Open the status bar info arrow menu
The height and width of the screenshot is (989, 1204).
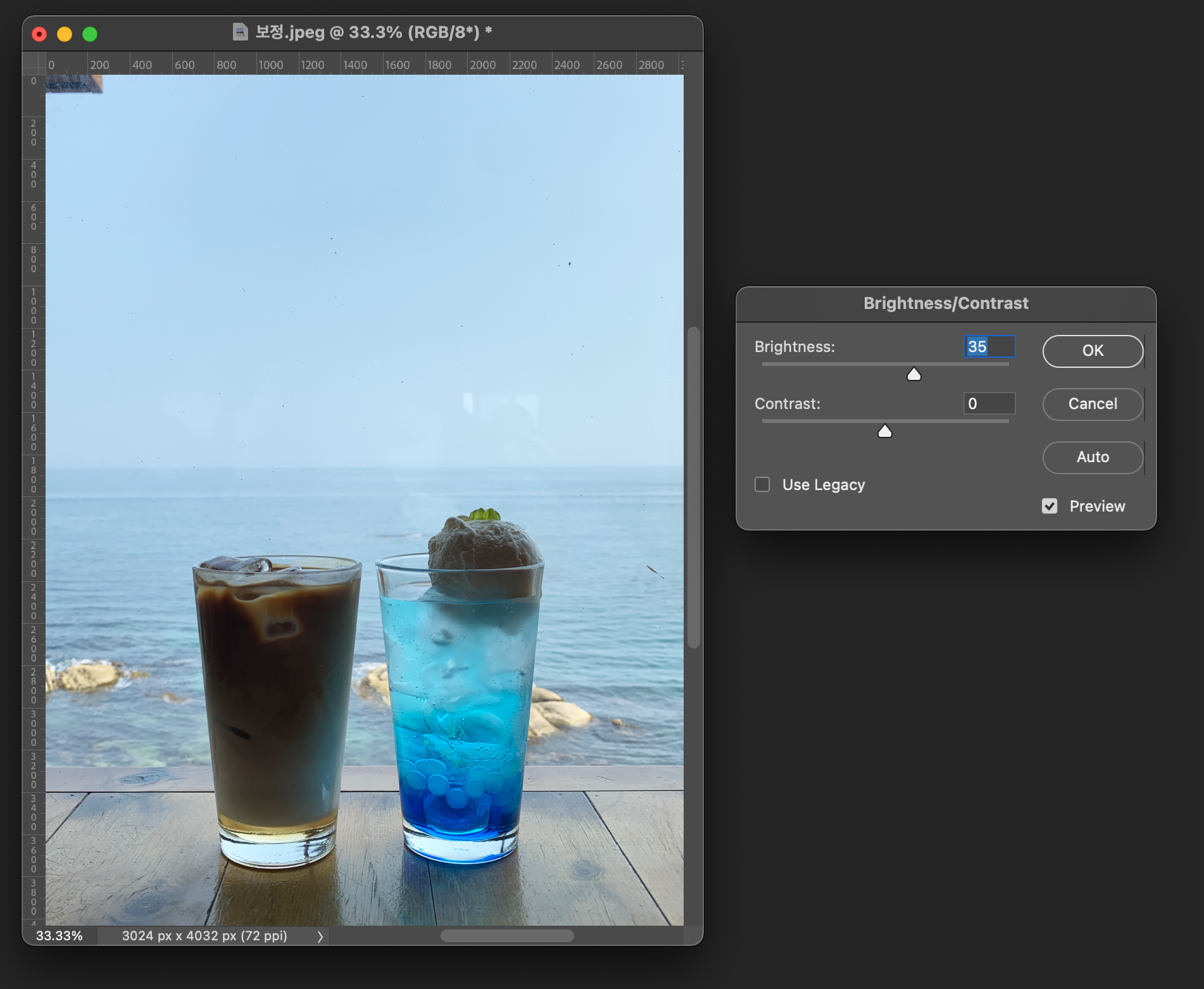320,936
